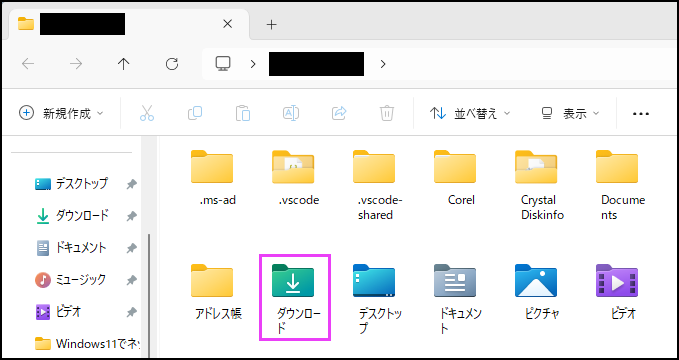
Task: Click the Paste clipboard icon
Action: (243, 114)
